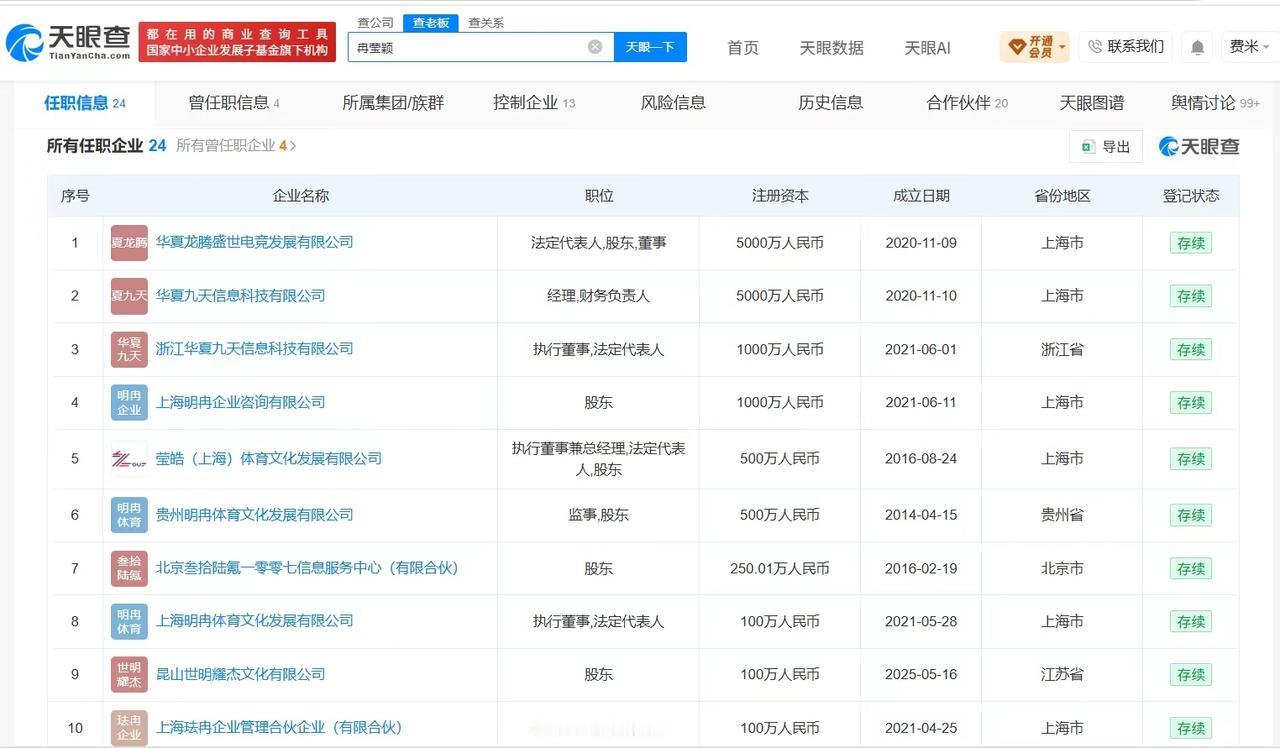
Task: Click the 浙江华夏九天 company logo thumbnail
Action: (x=129, y=349)
